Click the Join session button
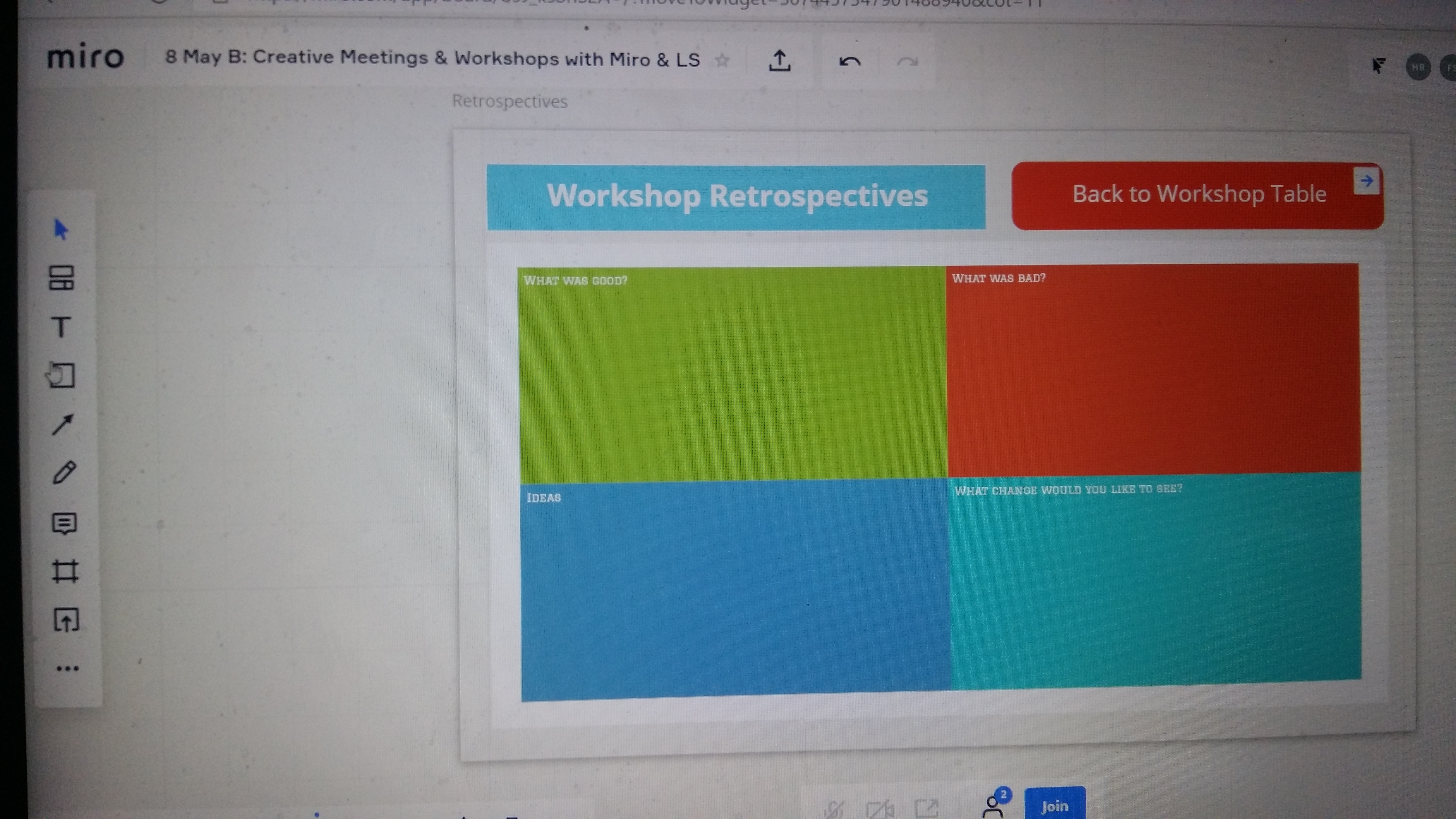Image resolution: width=1456 pixels, height=819 pixels. [1055, 805]
